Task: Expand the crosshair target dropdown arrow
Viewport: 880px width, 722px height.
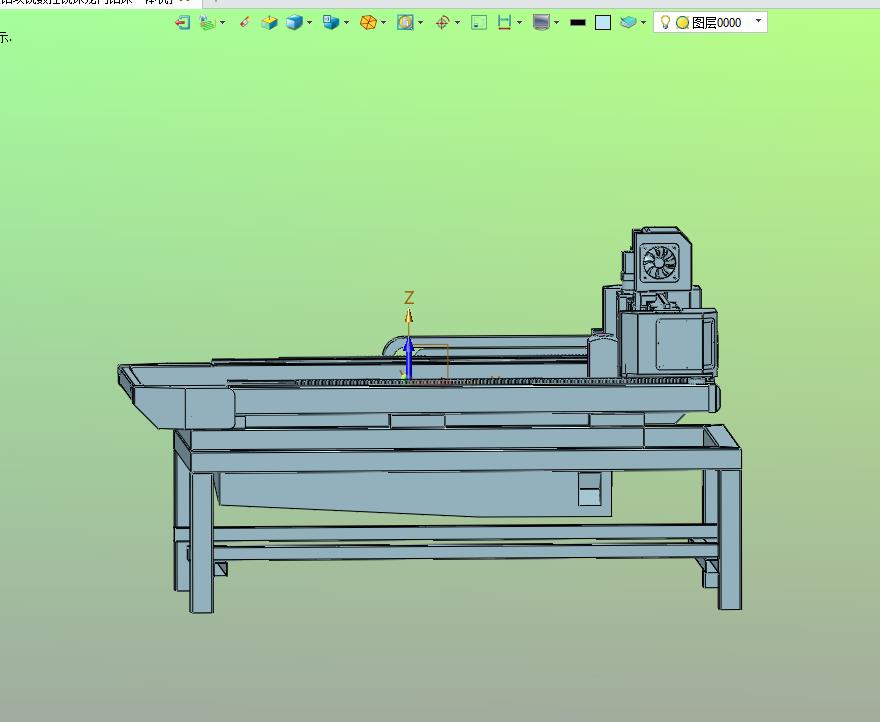Action: pos(457,22)
